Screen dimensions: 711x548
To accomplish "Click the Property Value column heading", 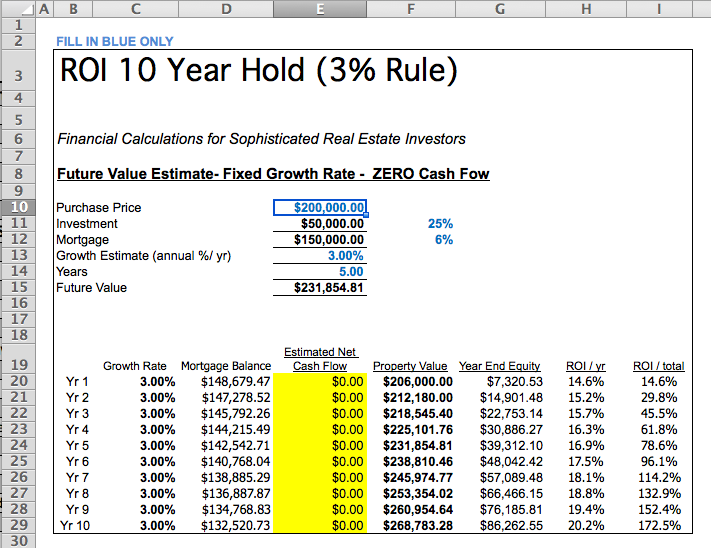I will (410, 366).
